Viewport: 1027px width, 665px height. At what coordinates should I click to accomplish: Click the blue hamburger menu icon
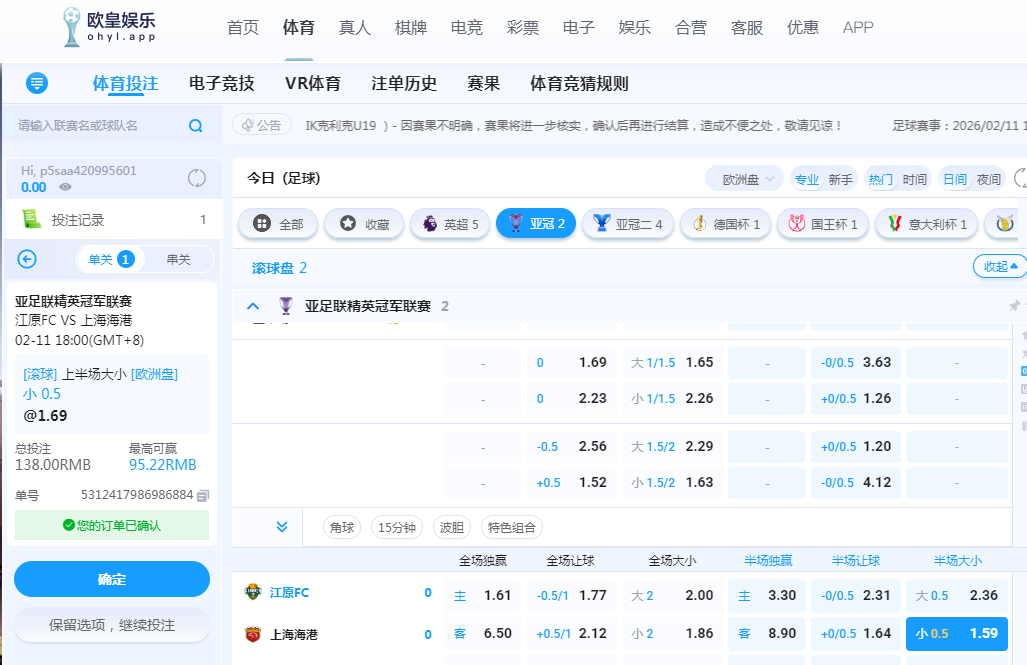(37, 83)
